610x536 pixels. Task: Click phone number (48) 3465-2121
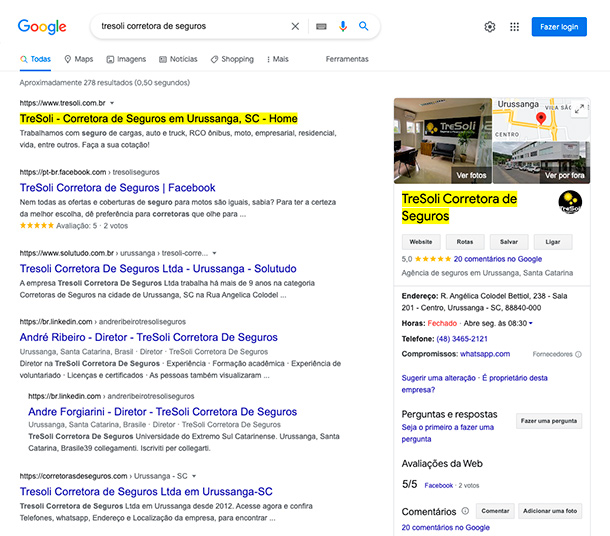tap(462, 339)
